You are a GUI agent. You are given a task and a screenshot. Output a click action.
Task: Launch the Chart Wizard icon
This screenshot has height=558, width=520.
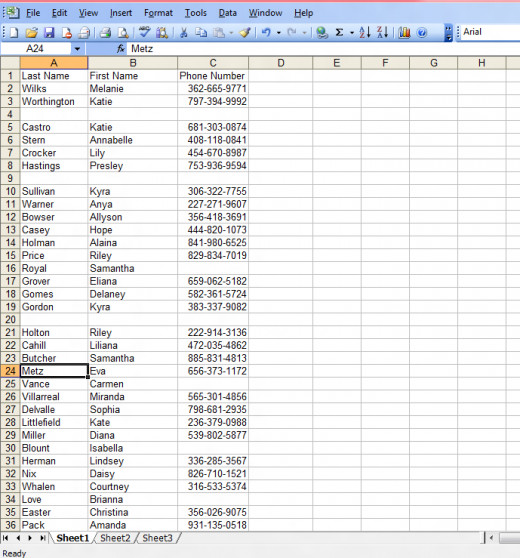click(x=404, y=33)
